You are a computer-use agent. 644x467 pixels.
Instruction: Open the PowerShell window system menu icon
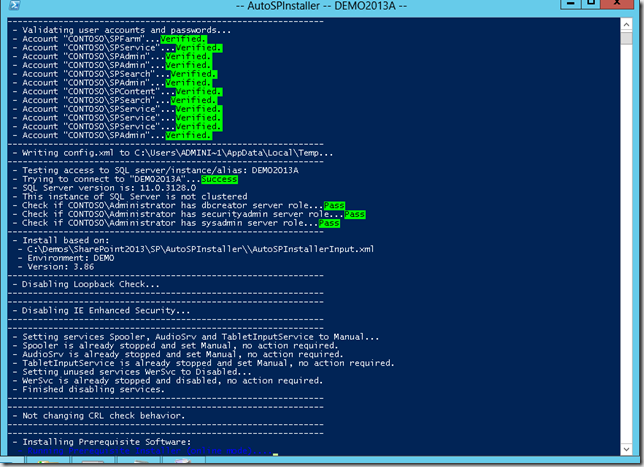tap(15, 5)
